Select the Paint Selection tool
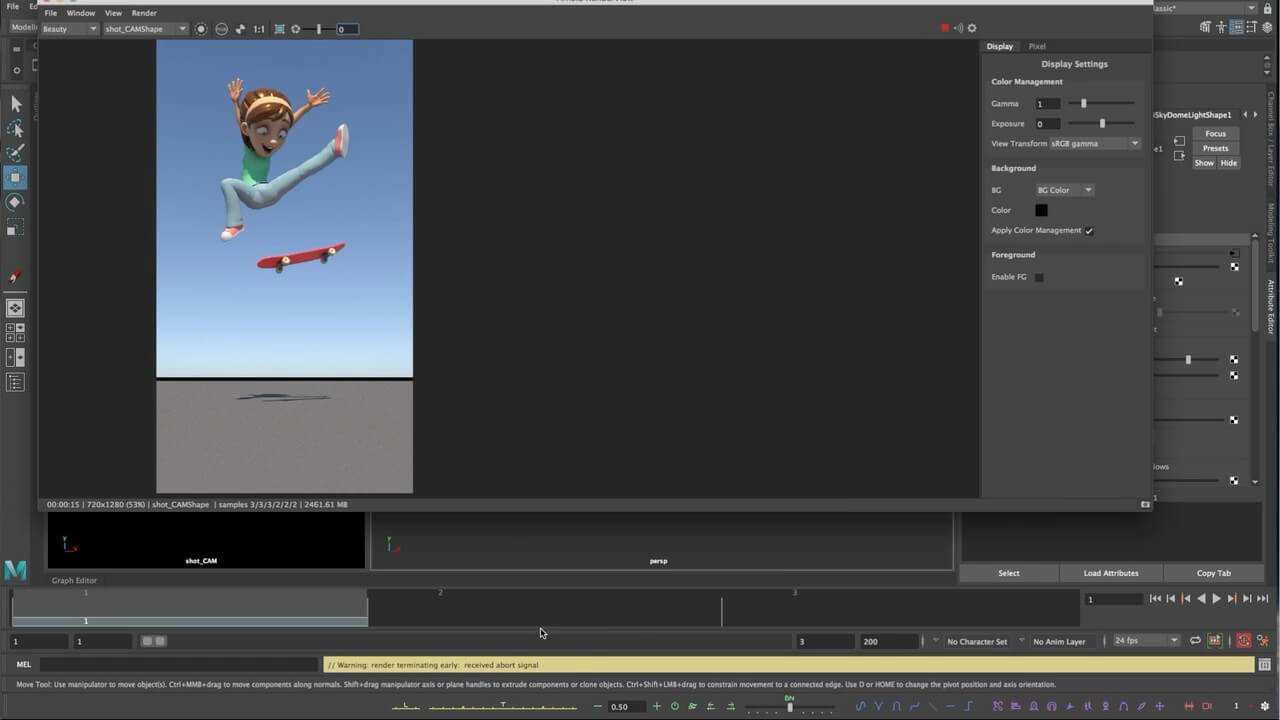 pyautogui.click(x=16, y=153)
